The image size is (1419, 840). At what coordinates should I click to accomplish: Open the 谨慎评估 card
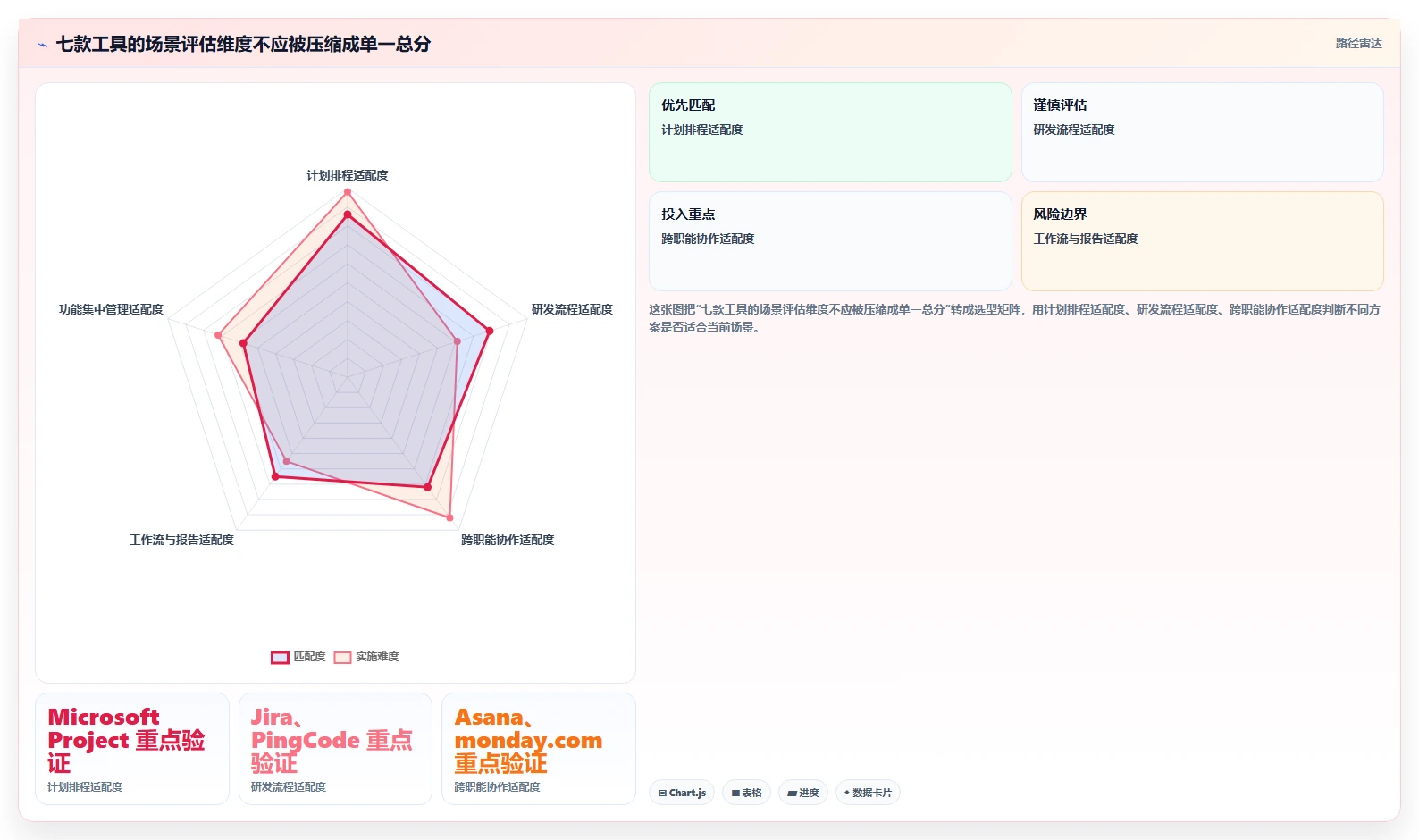pos(1203,132)
